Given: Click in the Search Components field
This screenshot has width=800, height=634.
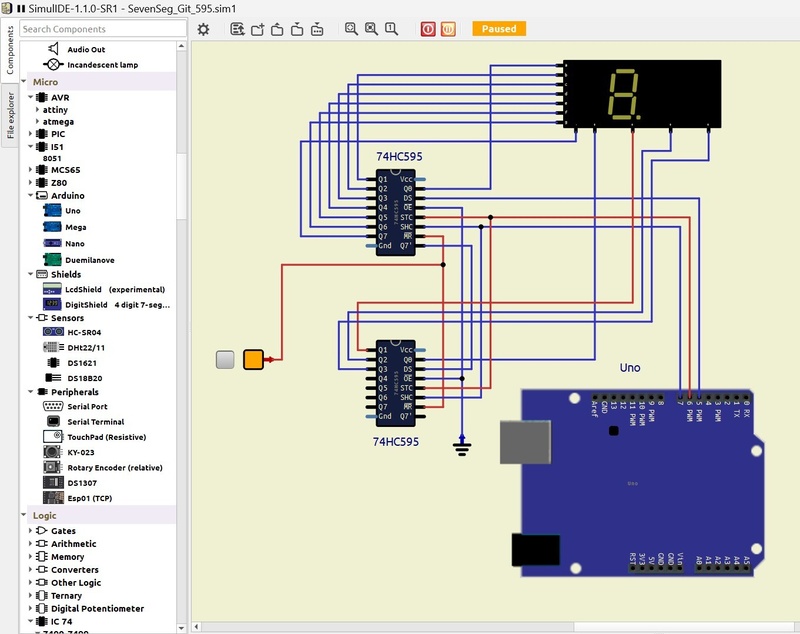Looking at the screenshot, I should pos(103,29).
